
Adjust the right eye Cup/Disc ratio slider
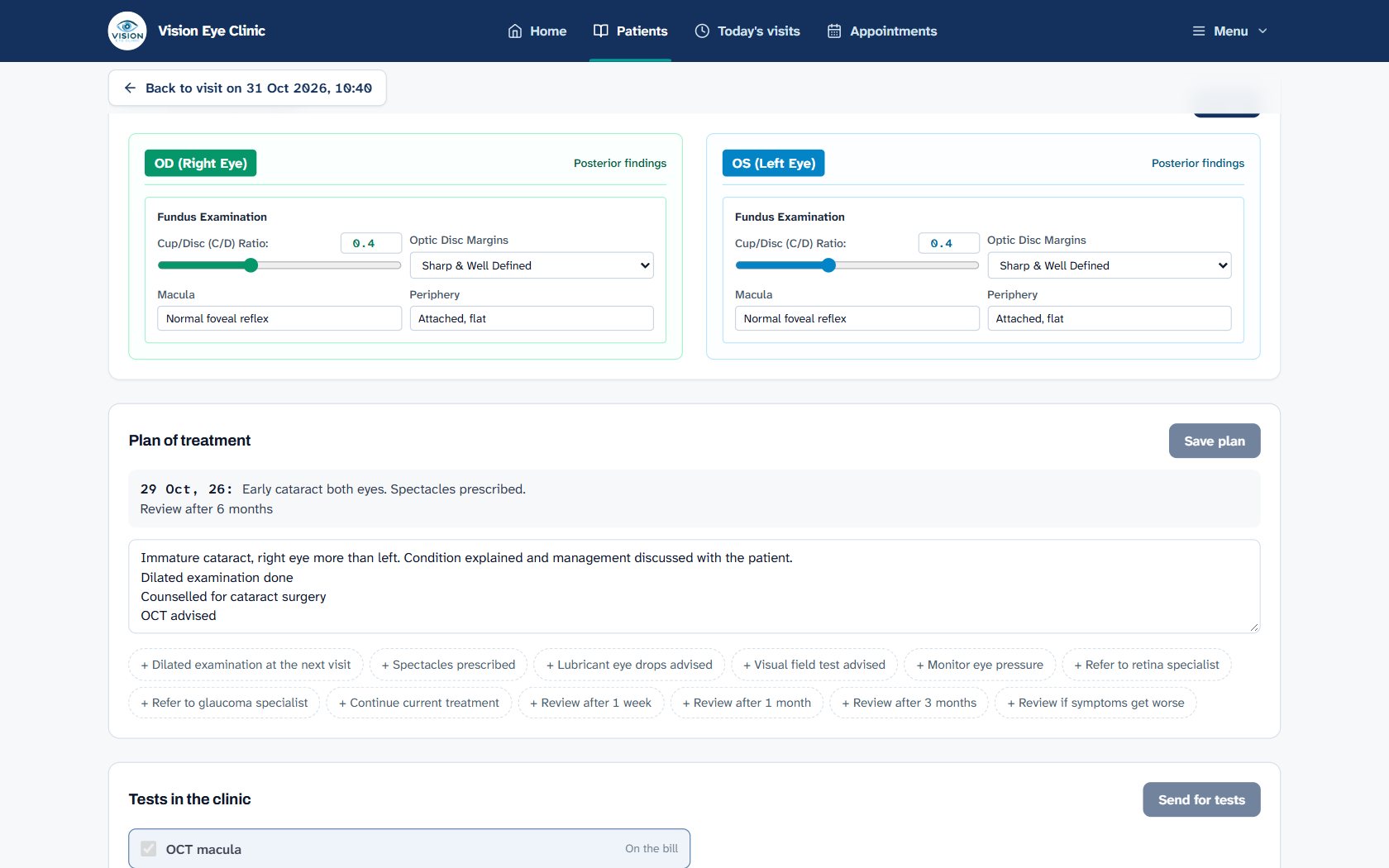(279, 265)
